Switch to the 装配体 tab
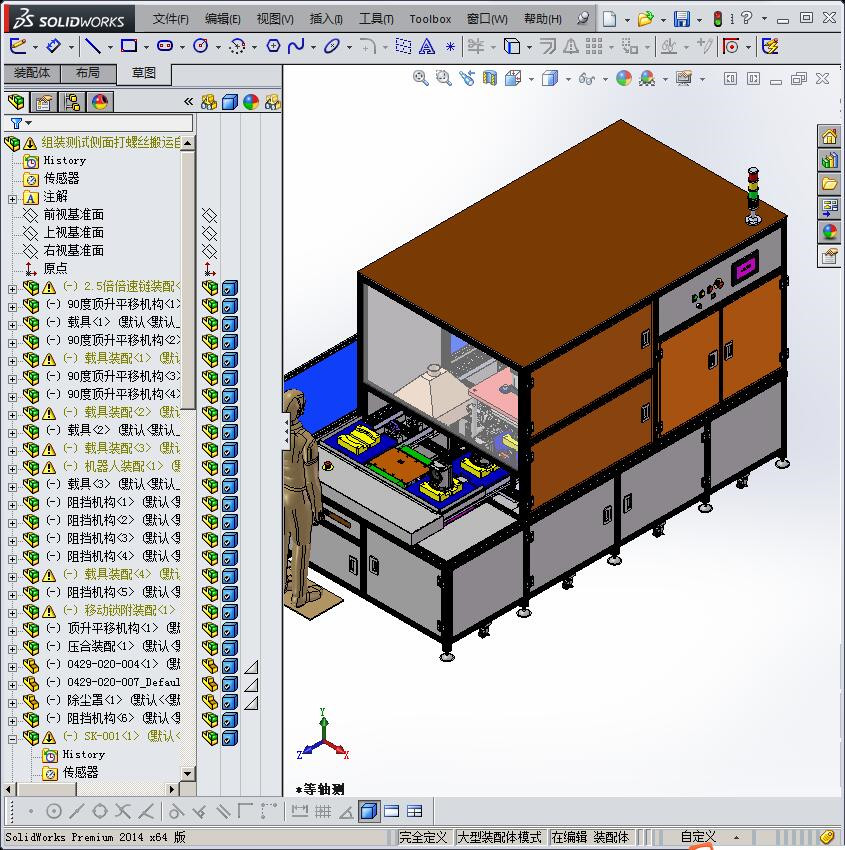 32,73
